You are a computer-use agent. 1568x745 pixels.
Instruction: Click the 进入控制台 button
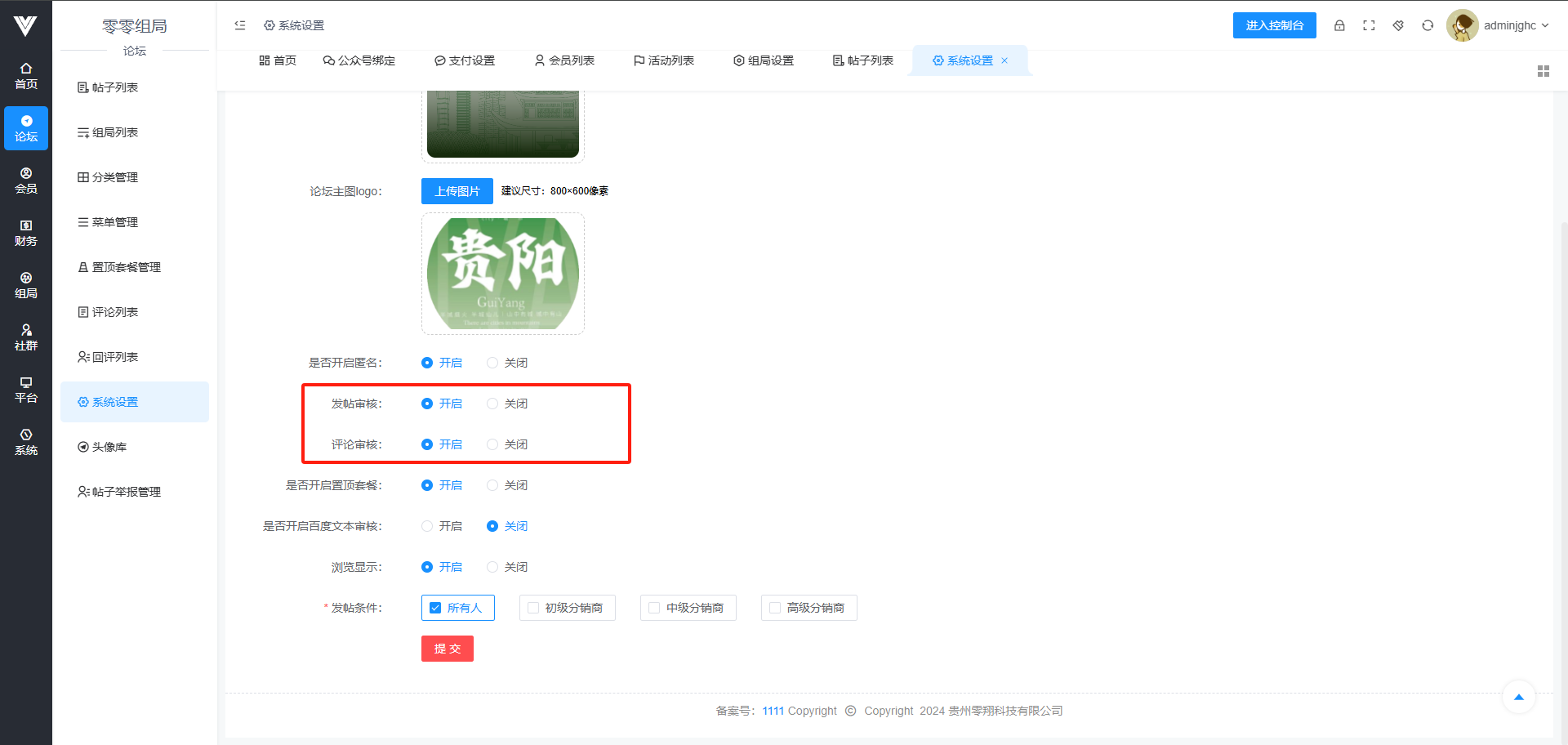pos(1274,25)
